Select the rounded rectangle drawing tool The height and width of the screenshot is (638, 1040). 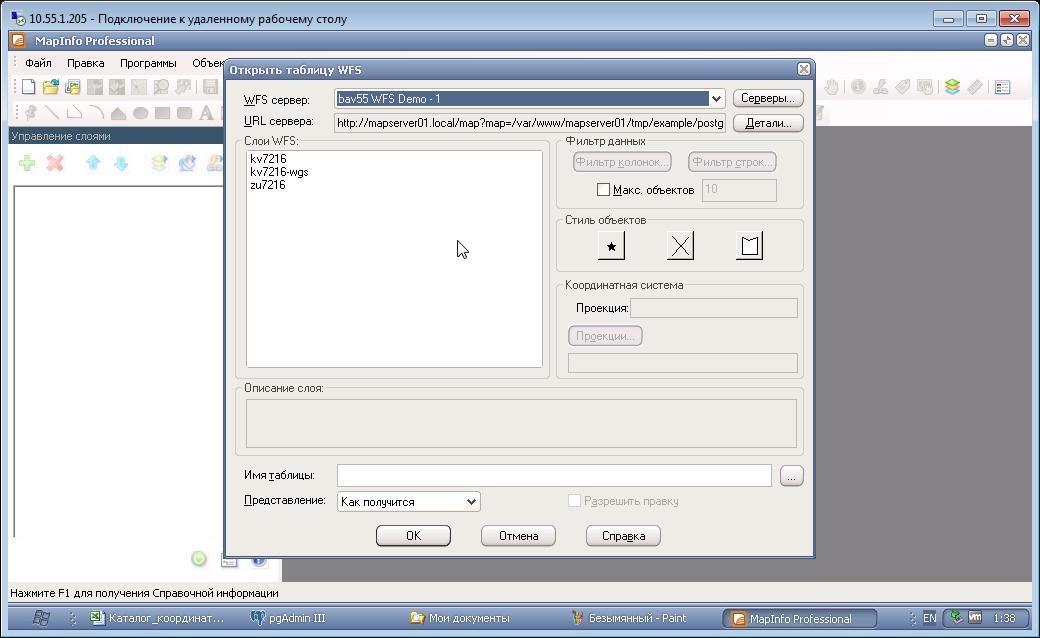click(x=184, y=113)
